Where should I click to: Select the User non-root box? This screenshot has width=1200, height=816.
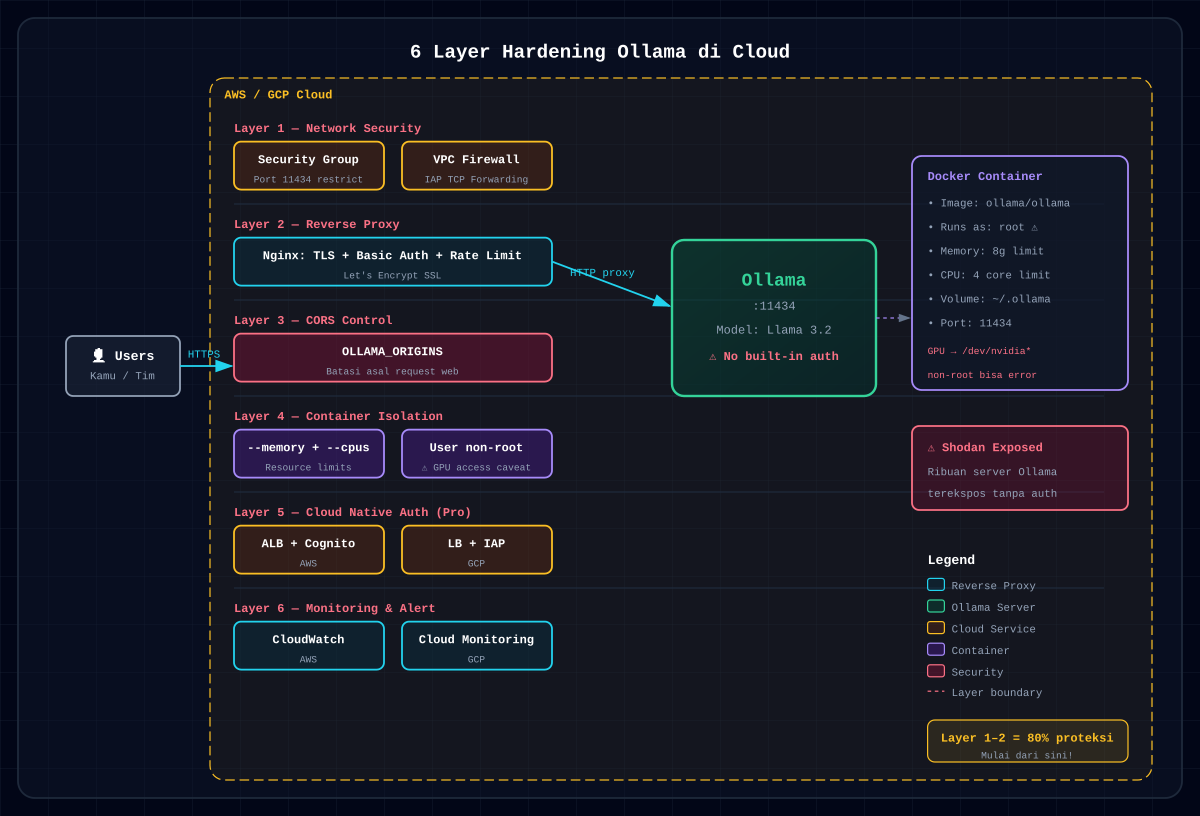point(477,454)
